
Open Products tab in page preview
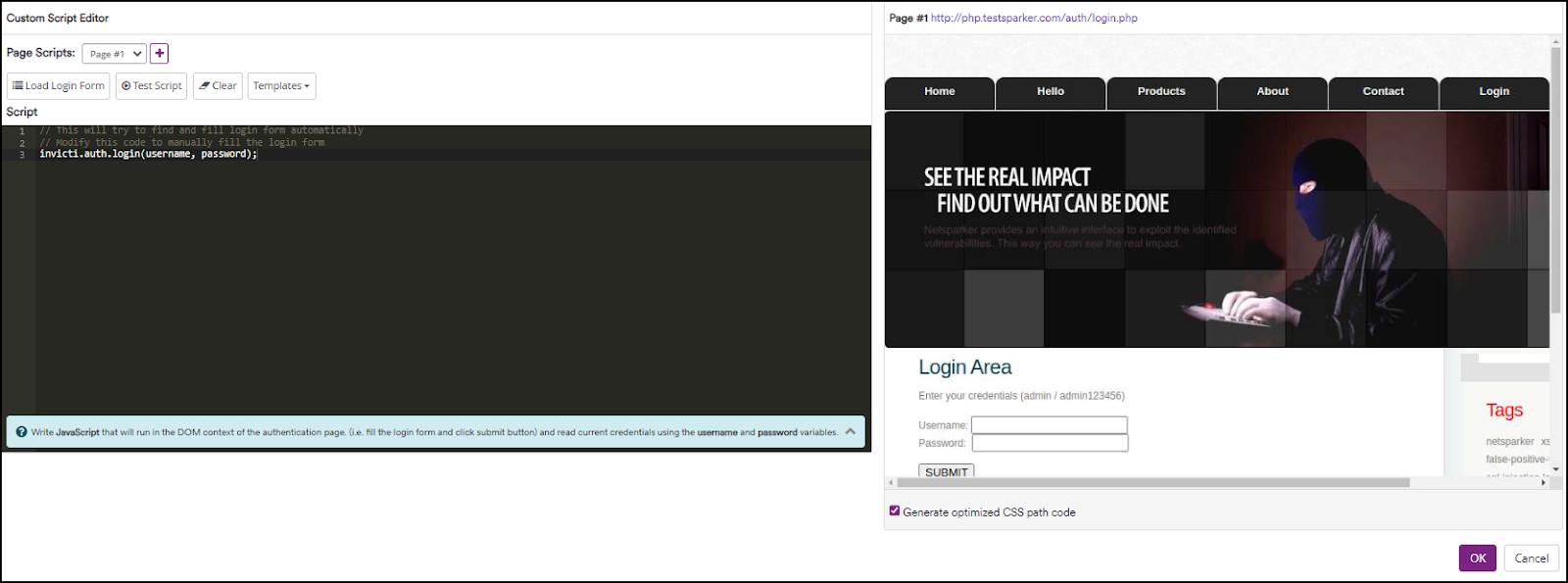coord(1161,92)
